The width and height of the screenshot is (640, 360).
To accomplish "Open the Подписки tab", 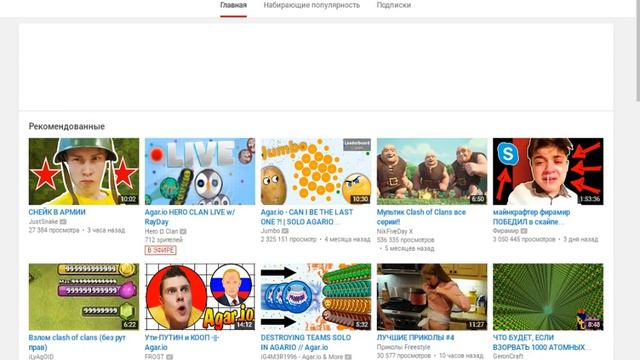I will 393,5.
